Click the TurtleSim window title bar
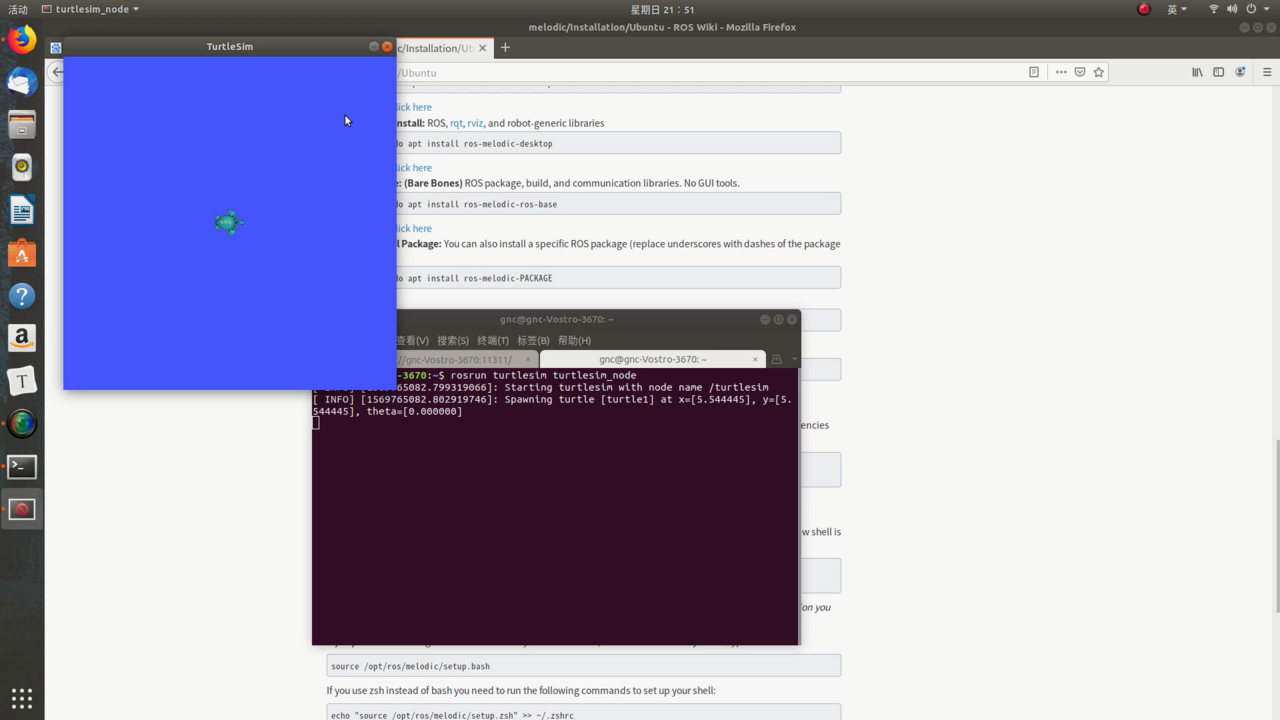This screenshot has width=1280, height=720. (229, 47)
